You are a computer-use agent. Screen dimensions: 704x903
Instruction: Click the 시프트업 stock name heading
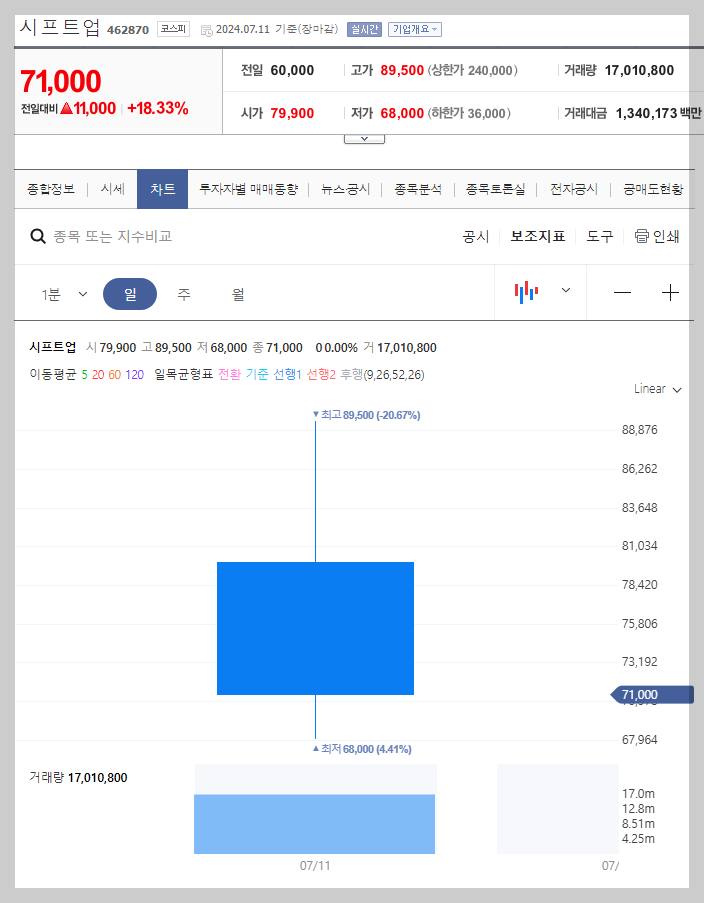click(x=60, y=27)
